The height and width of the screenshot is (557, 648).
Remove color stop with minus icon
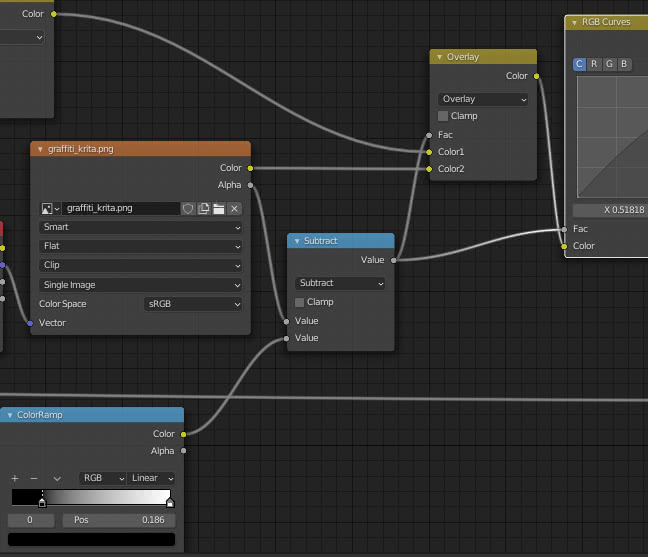click(34, 478)
